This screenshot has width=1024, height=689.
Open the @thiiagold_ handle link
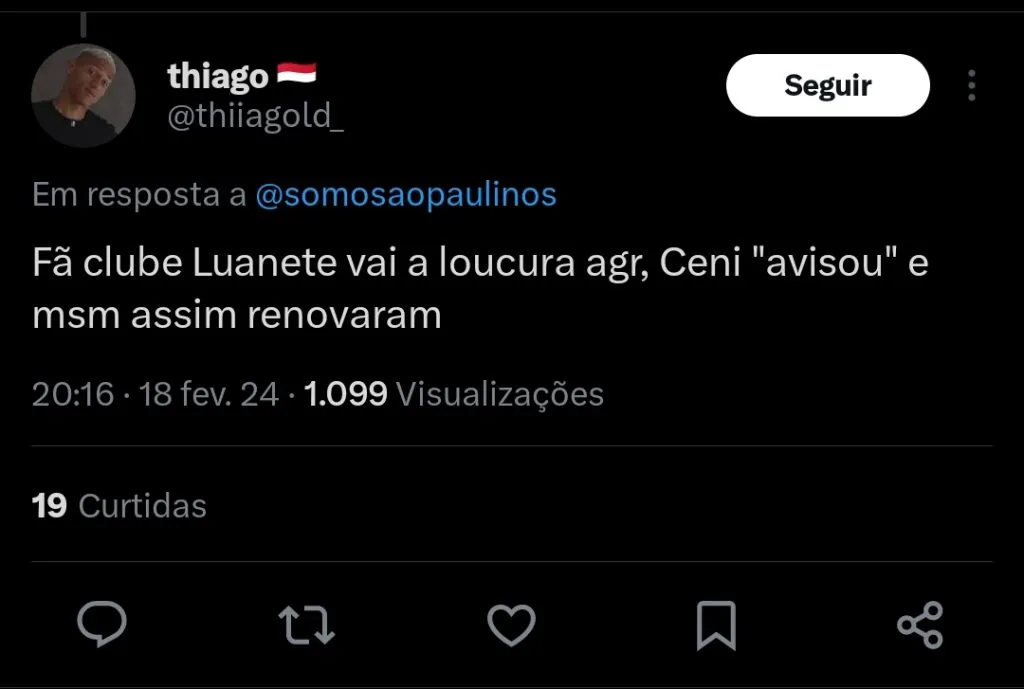tap(255, 117)
